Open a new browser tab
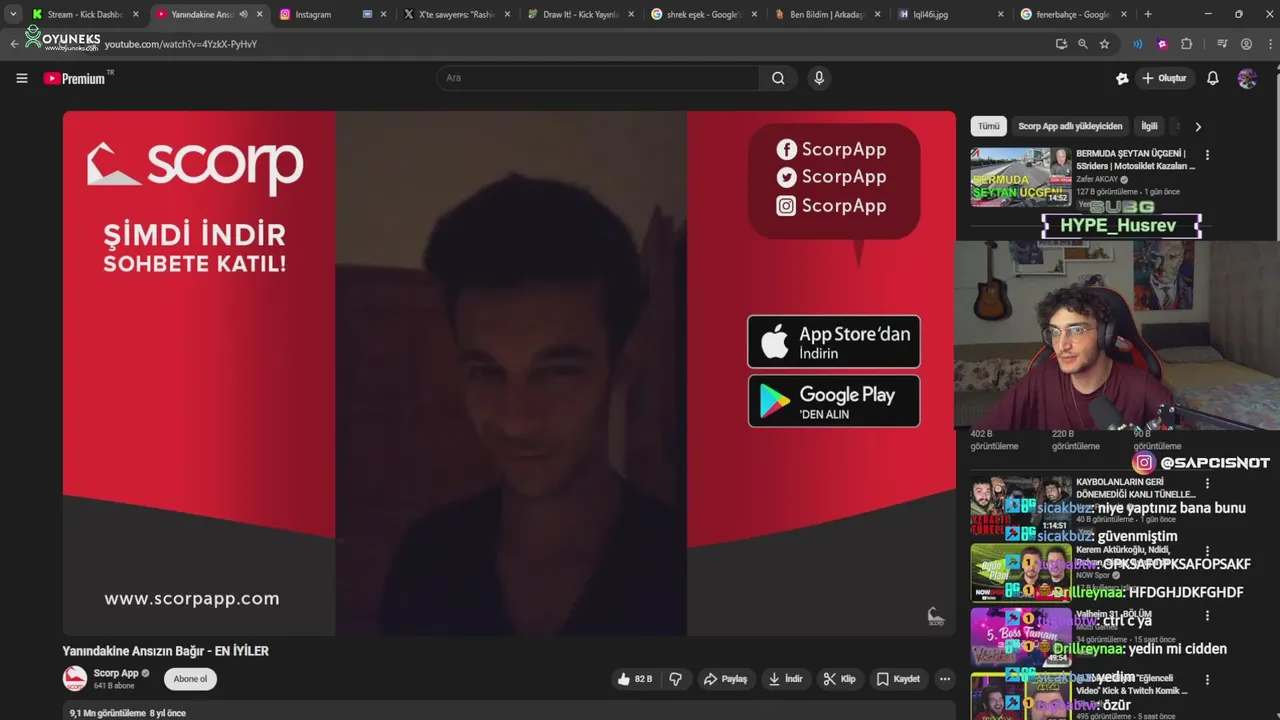1280x720 pixels. point(1147,14)
